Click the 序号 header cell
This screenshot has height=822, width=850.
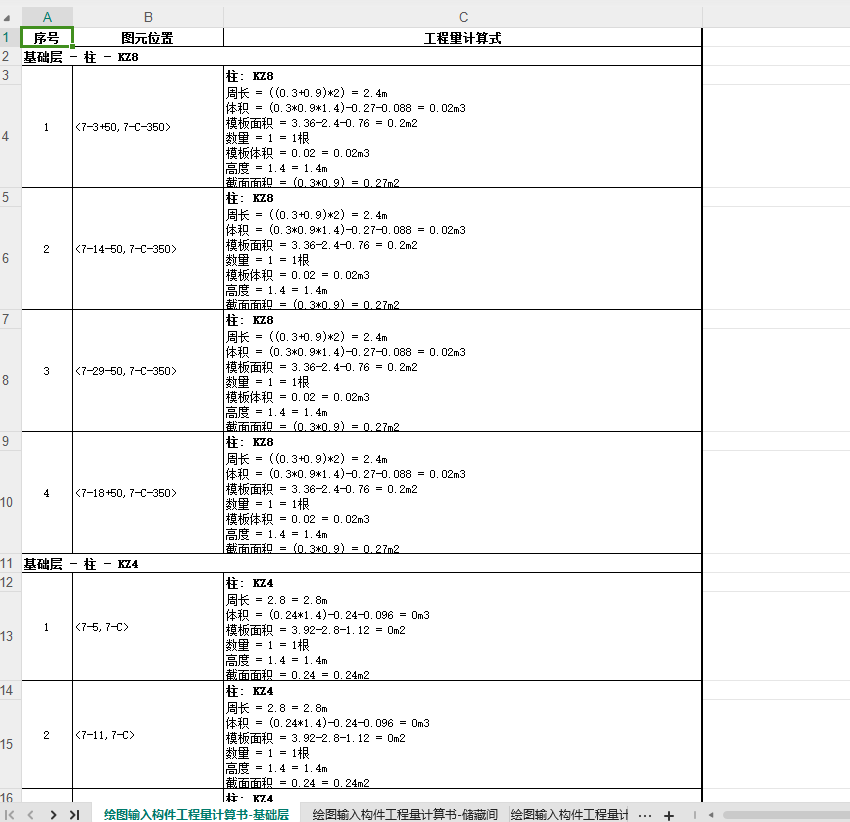[x=47, y=37]
